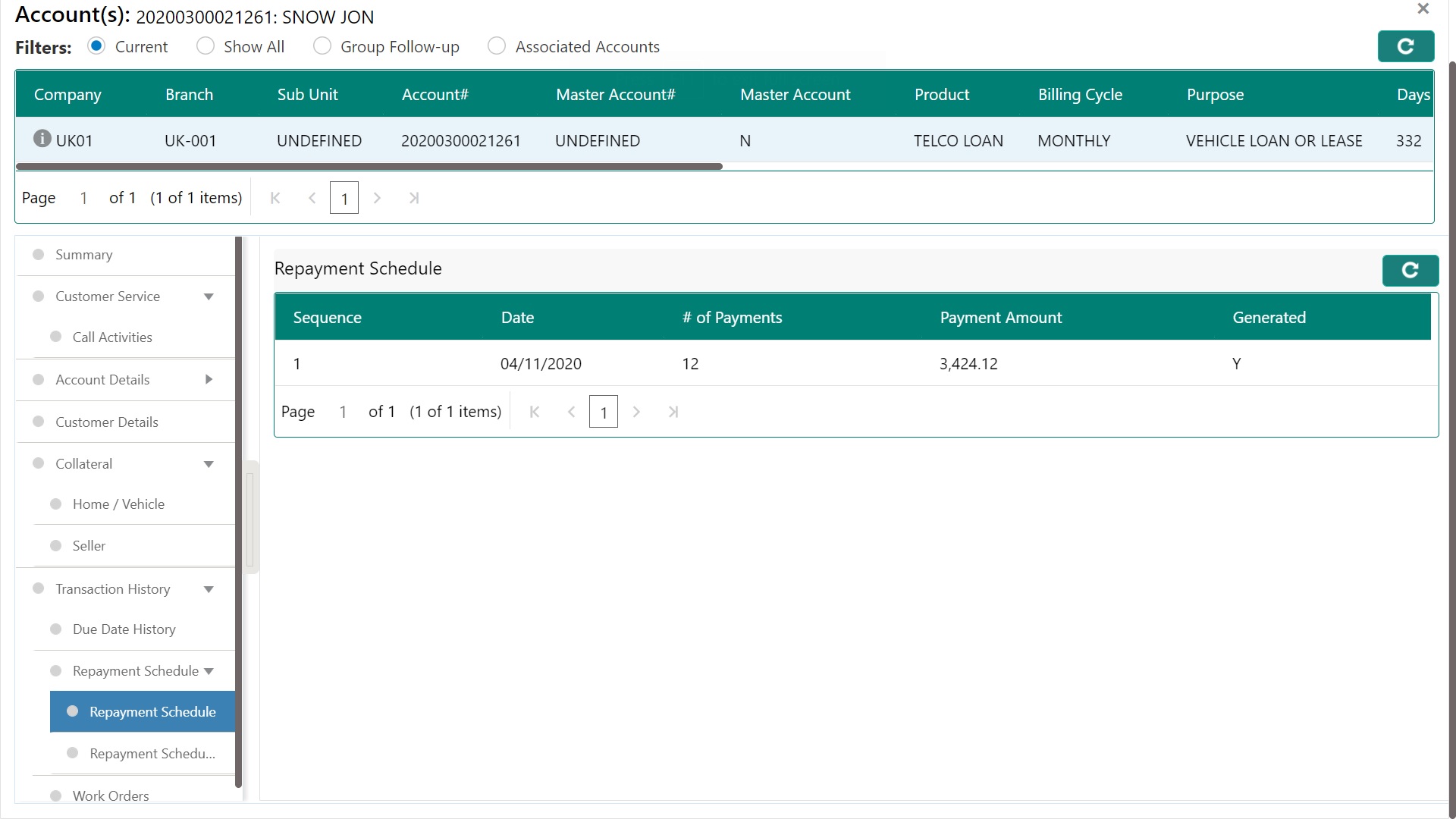Click page 1 button in accounts pager
The image size is (1456, 819).
click(344, 198)
